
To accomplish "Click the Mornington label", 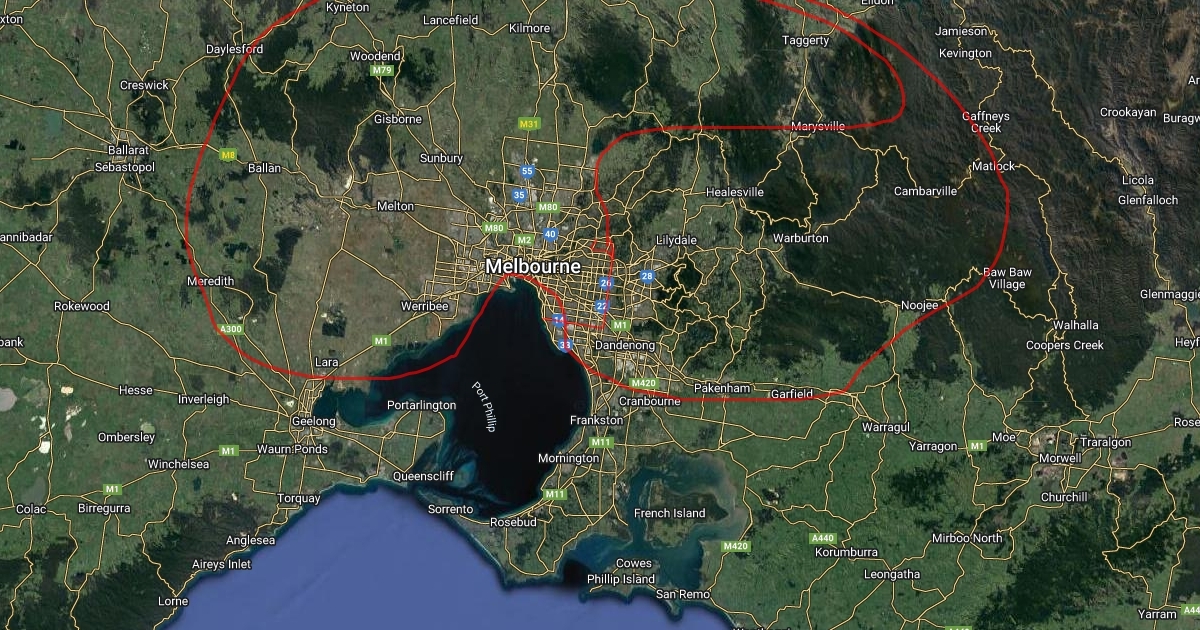I will [569, 457].
